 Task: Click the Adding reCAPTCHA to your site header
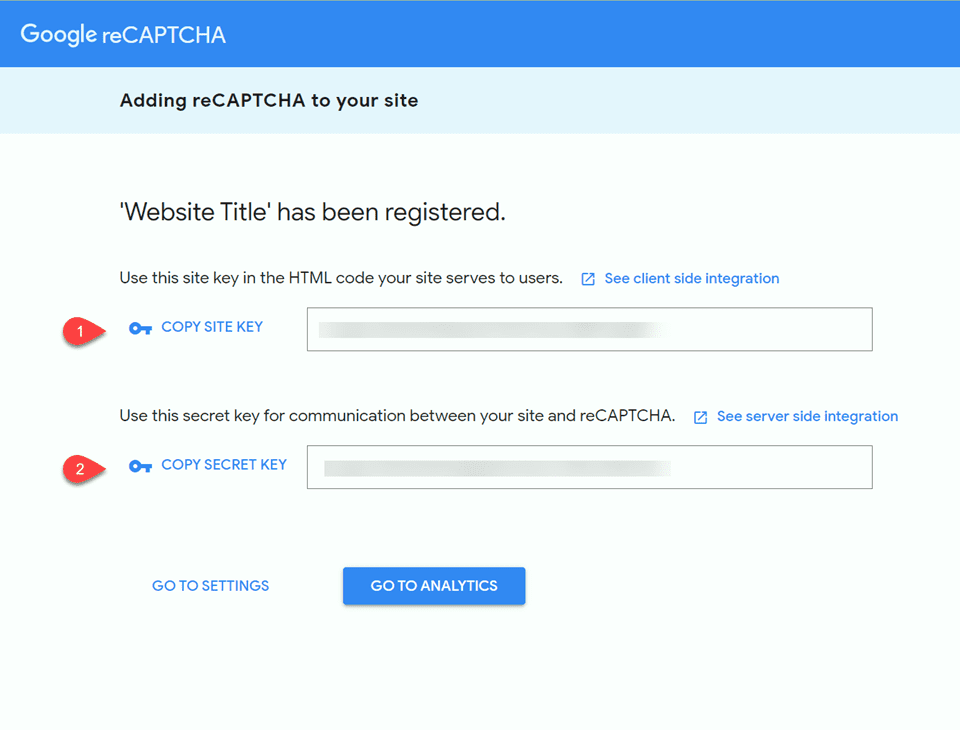click(269, 100)
